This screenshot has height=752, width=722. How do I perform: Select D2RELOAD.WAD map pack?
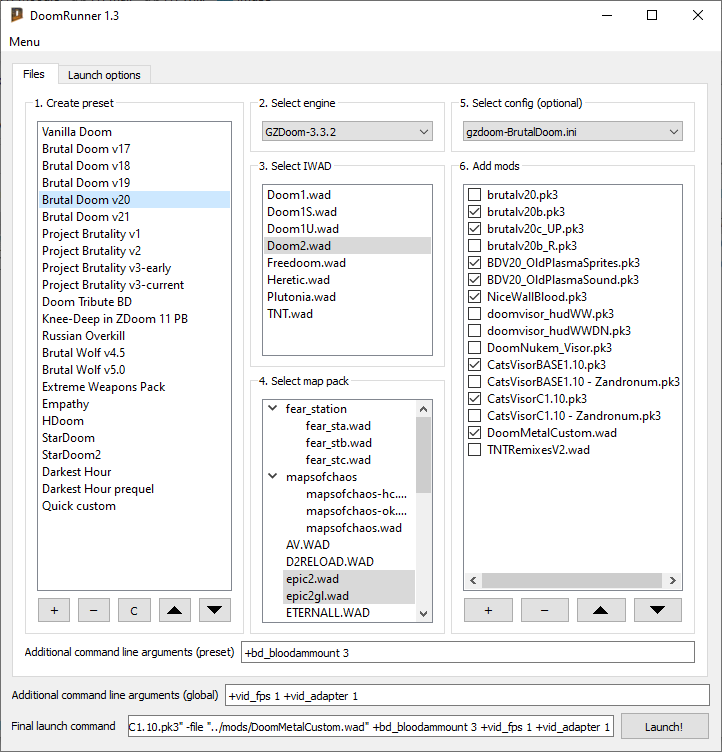[x=330, y=562]
